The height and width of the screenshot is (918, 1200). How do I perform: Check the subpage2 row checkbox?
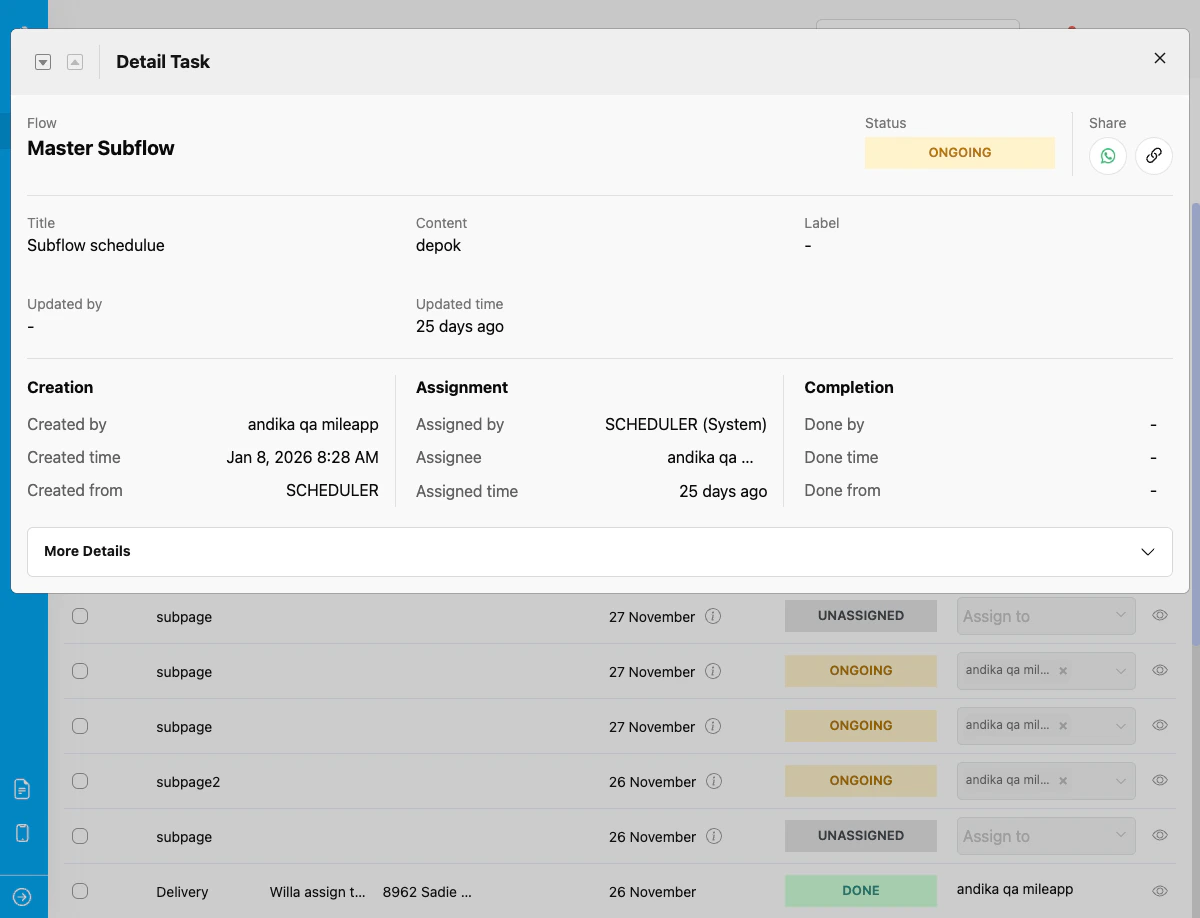click(79, 781)
